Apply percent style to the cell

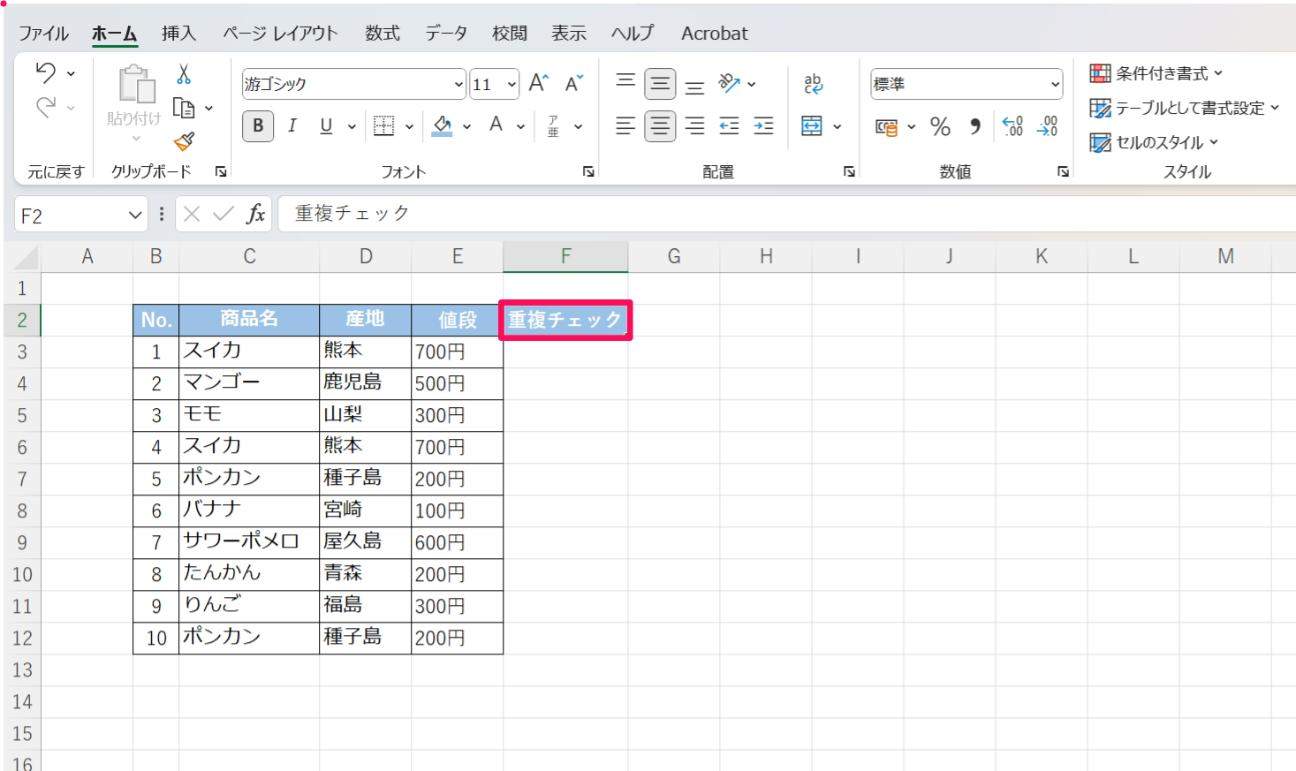pos(940,127)
